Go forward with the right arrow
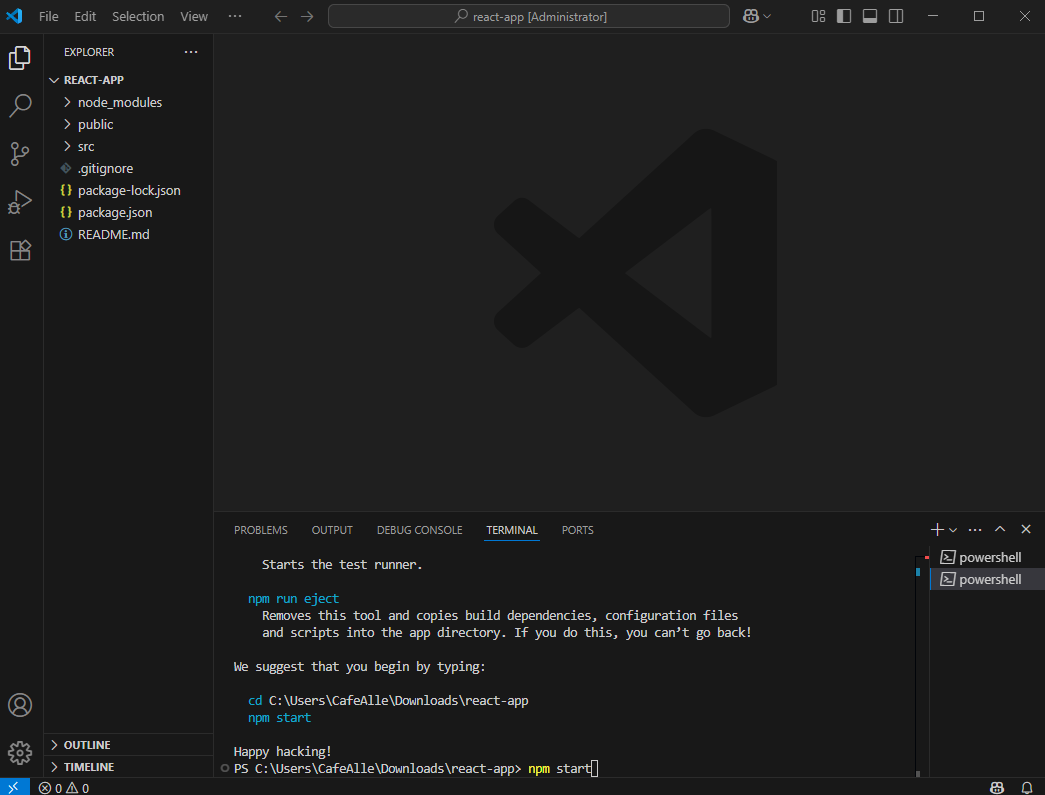Screen dimensions: 1045x795 (307, 17)
